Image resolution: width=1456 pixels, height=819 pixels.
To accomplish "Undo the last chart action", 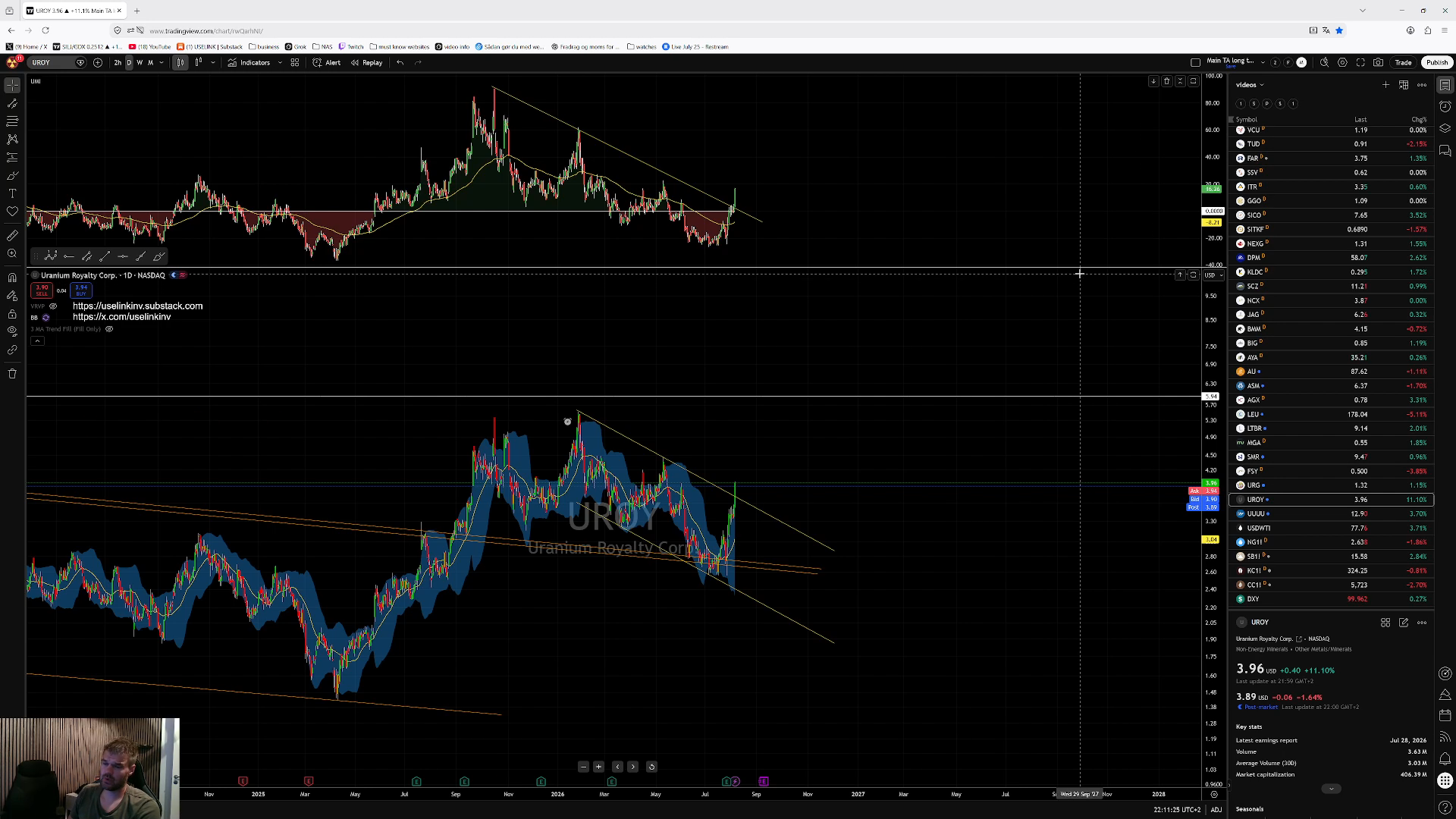I will click(400, 63).
